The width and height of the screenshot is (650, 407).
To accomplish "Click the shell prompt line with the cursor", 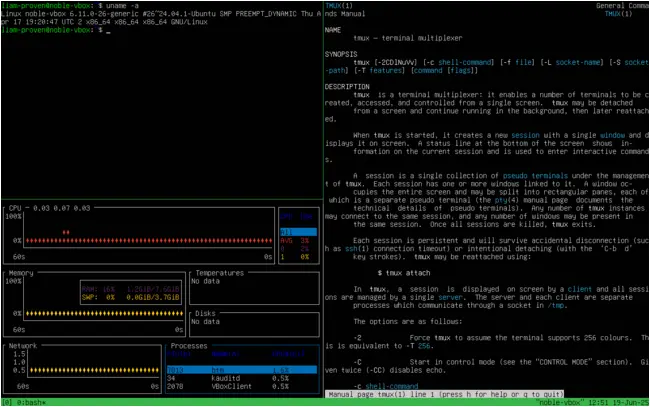I will pos(56,30).
